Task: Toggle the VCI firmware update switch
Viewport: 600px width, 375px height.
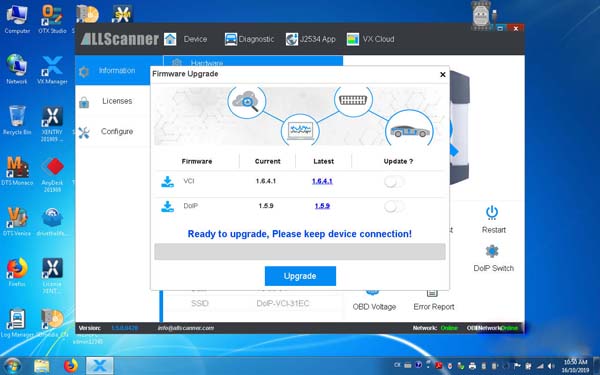Action: [394, 181]
